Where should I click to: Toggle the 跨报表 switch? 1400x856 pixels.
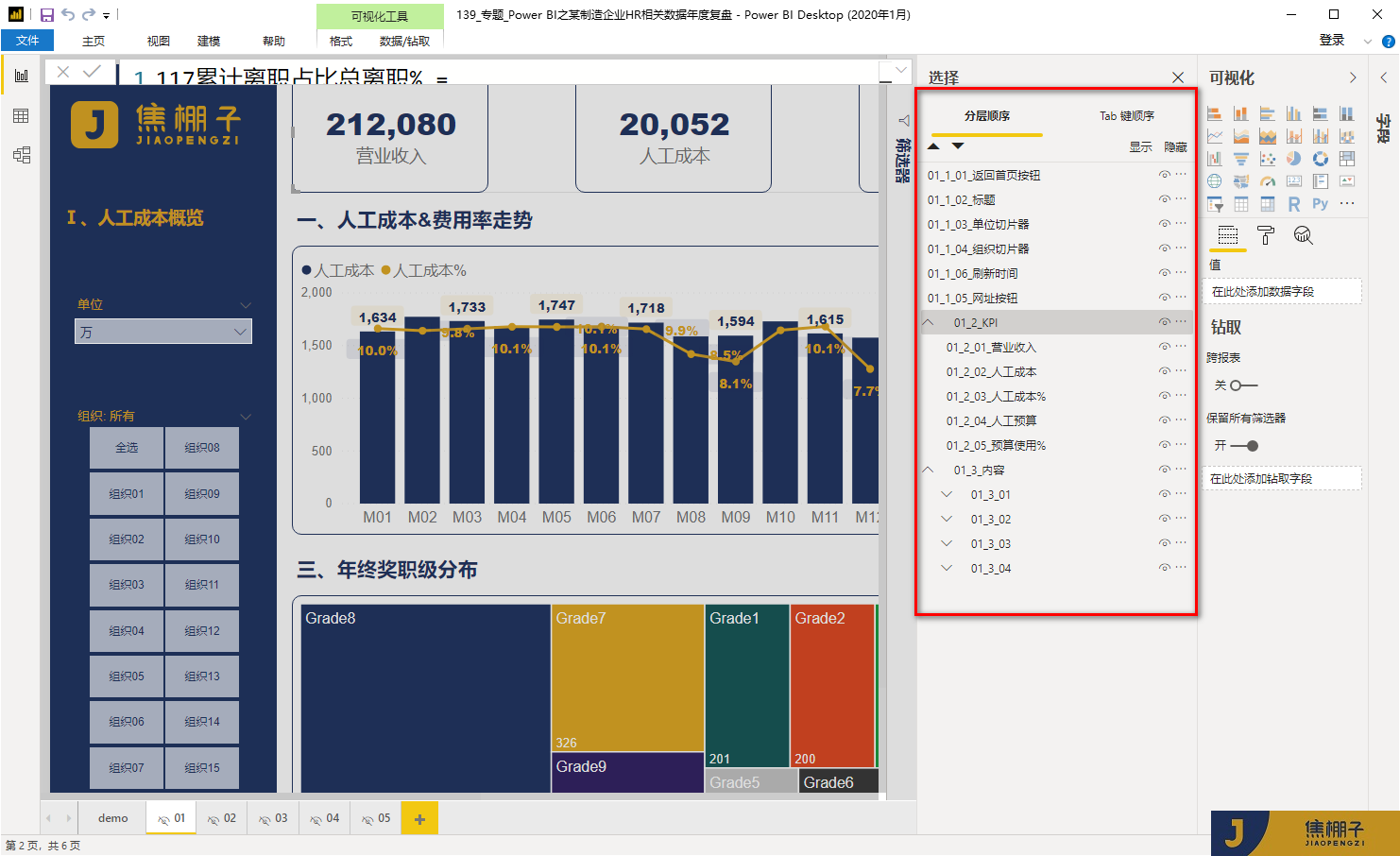coord(1243,385)
